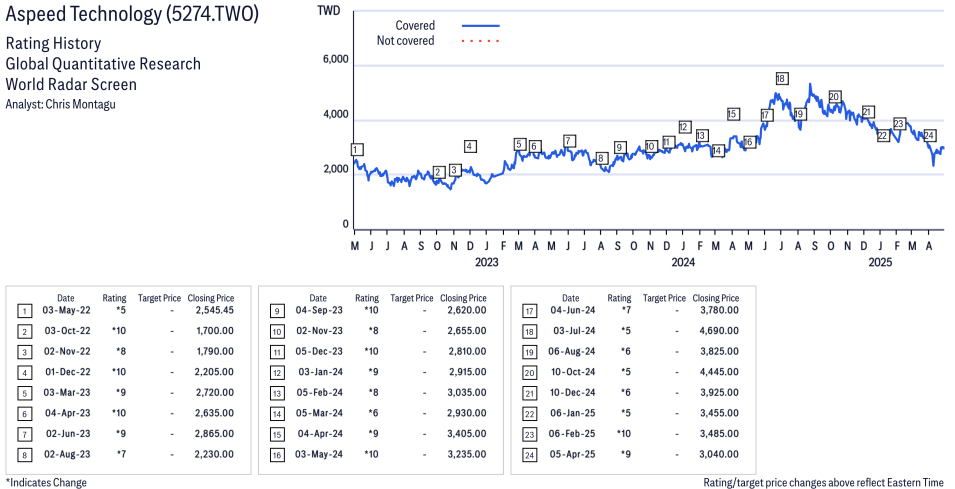Click the boxed number 2 beside 03-Oct-22
This screenshot has height=489, width=955.
[x=24, y=332]
